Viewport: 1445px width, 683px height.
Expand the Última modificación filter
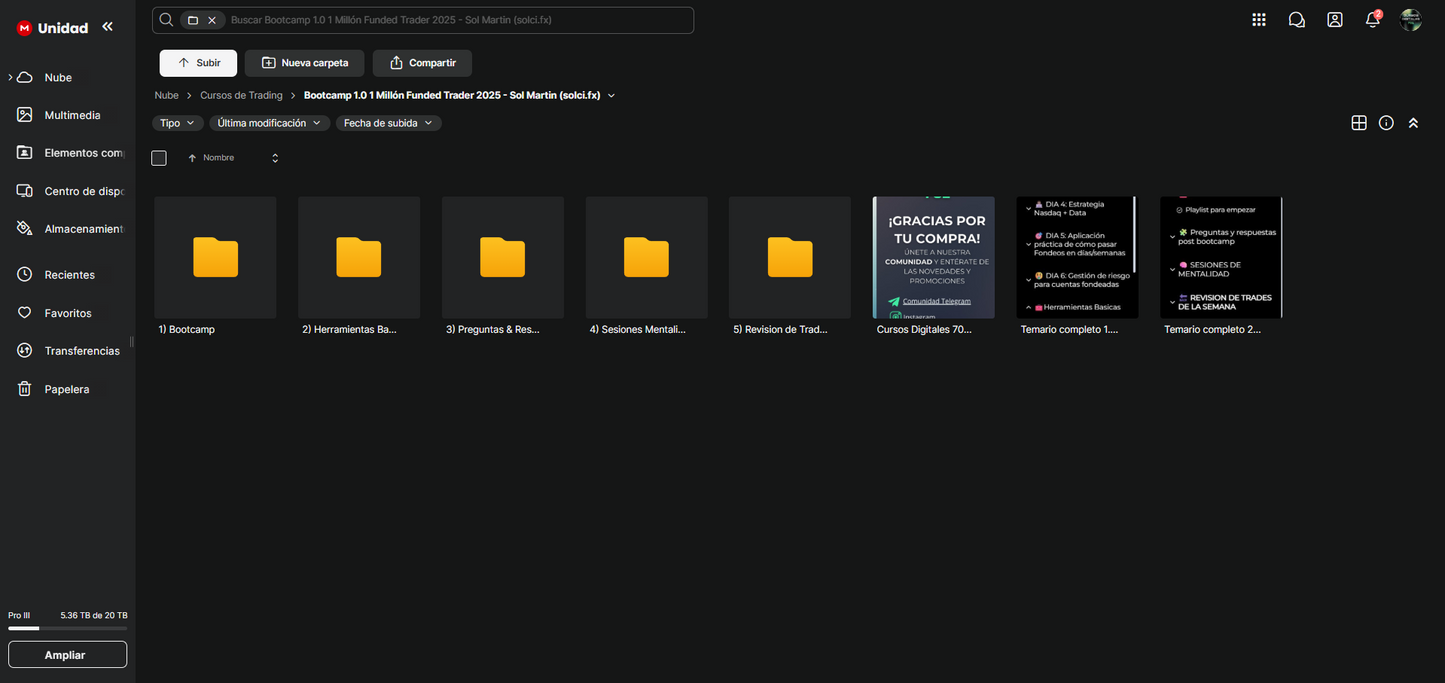click(x=269, y=123)
